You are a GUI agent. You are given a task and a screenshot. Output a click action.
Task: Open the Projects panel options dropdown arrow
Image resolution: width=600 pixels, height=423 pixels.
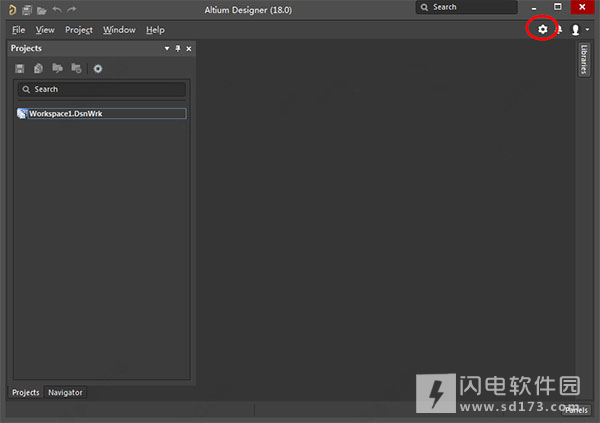[167, 49]
